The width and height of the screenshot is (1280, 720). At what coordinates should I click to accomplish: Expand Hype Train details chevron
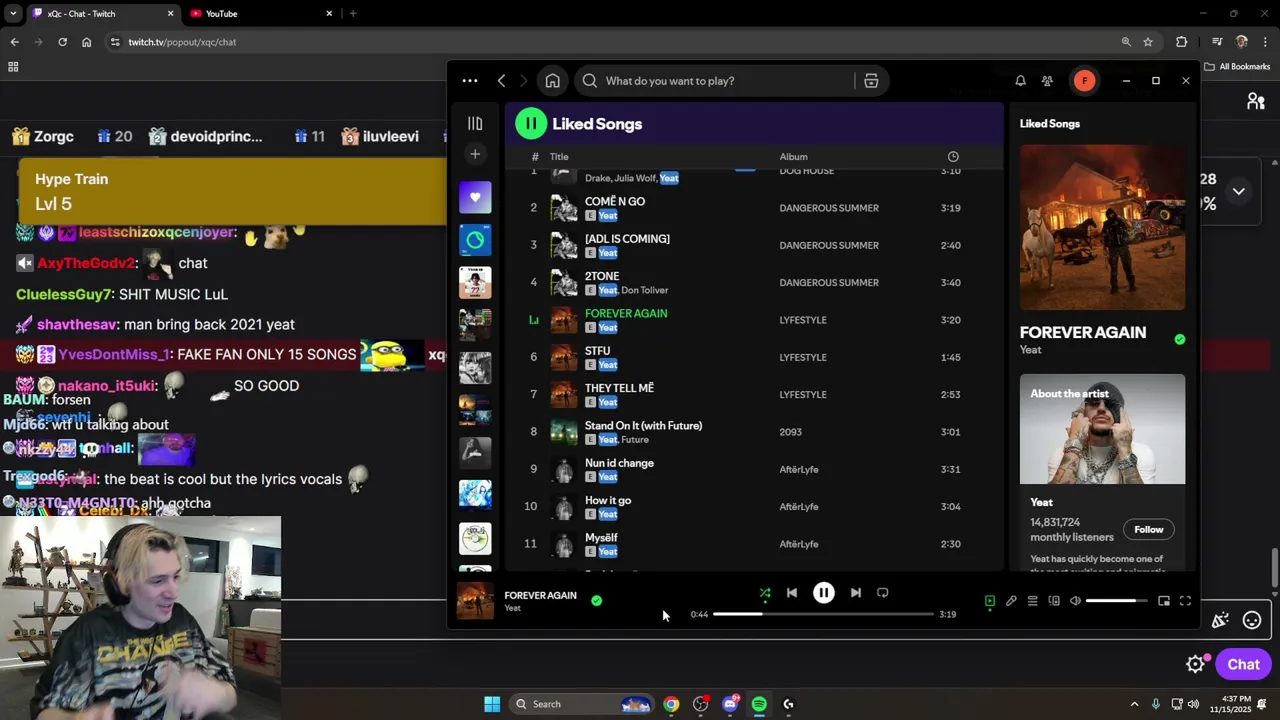tap(1238, 191)
